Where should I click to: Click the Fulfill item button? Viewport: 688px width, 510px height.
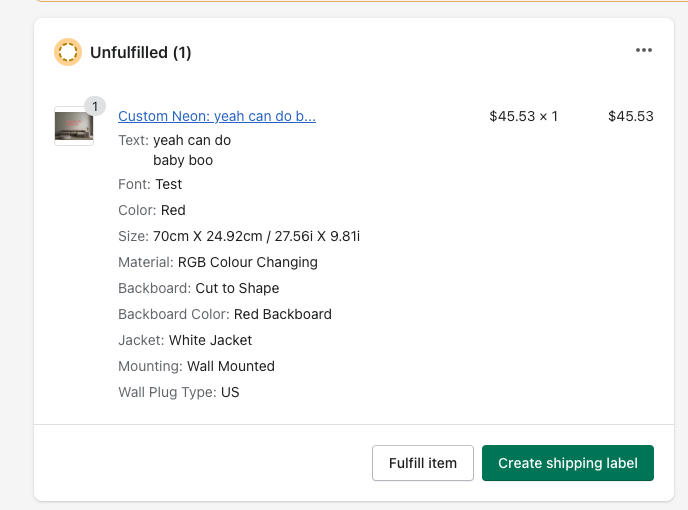click(422, 463)
